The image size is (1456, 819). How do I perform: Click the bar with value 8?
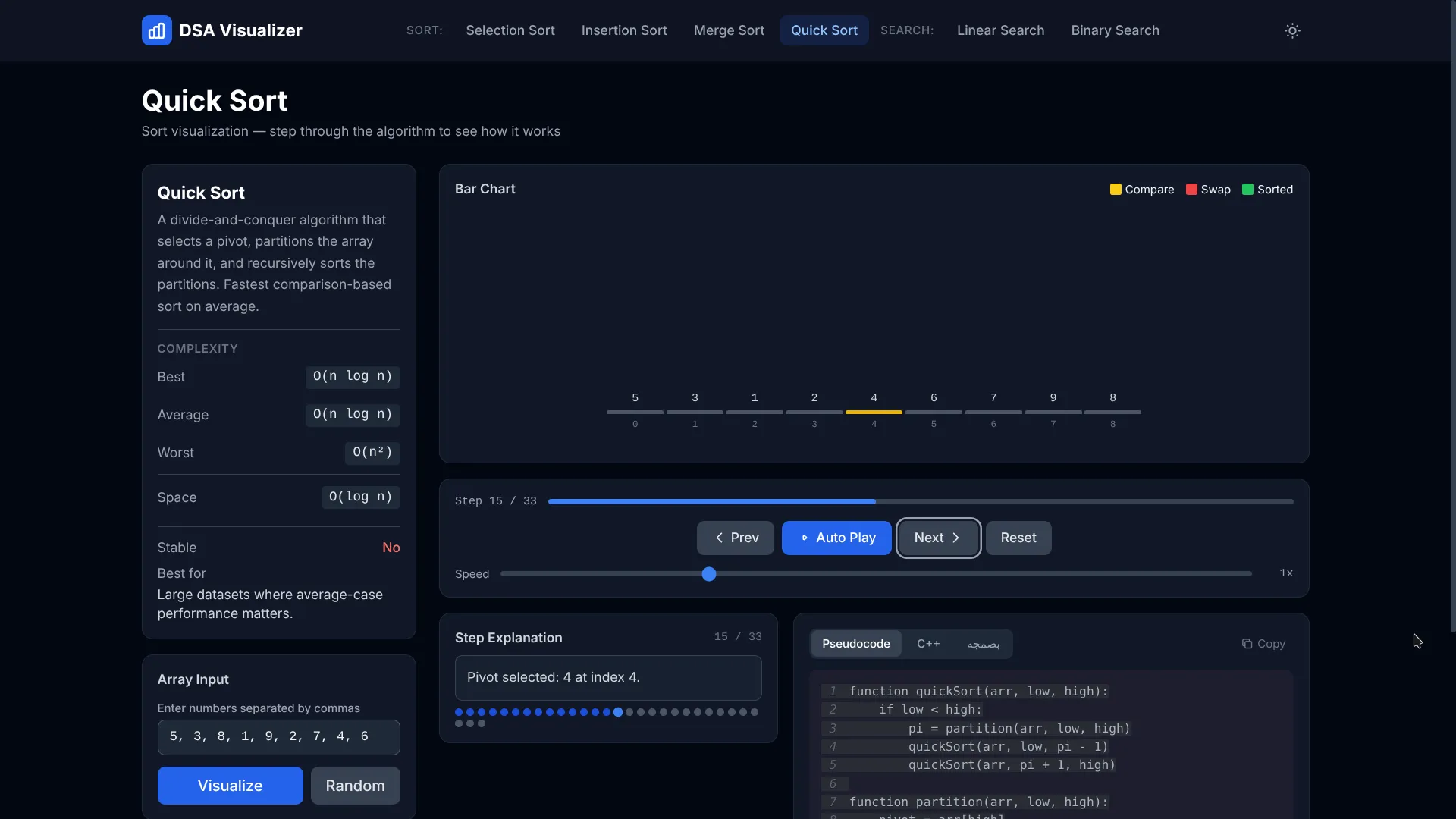coord(1112,412)
